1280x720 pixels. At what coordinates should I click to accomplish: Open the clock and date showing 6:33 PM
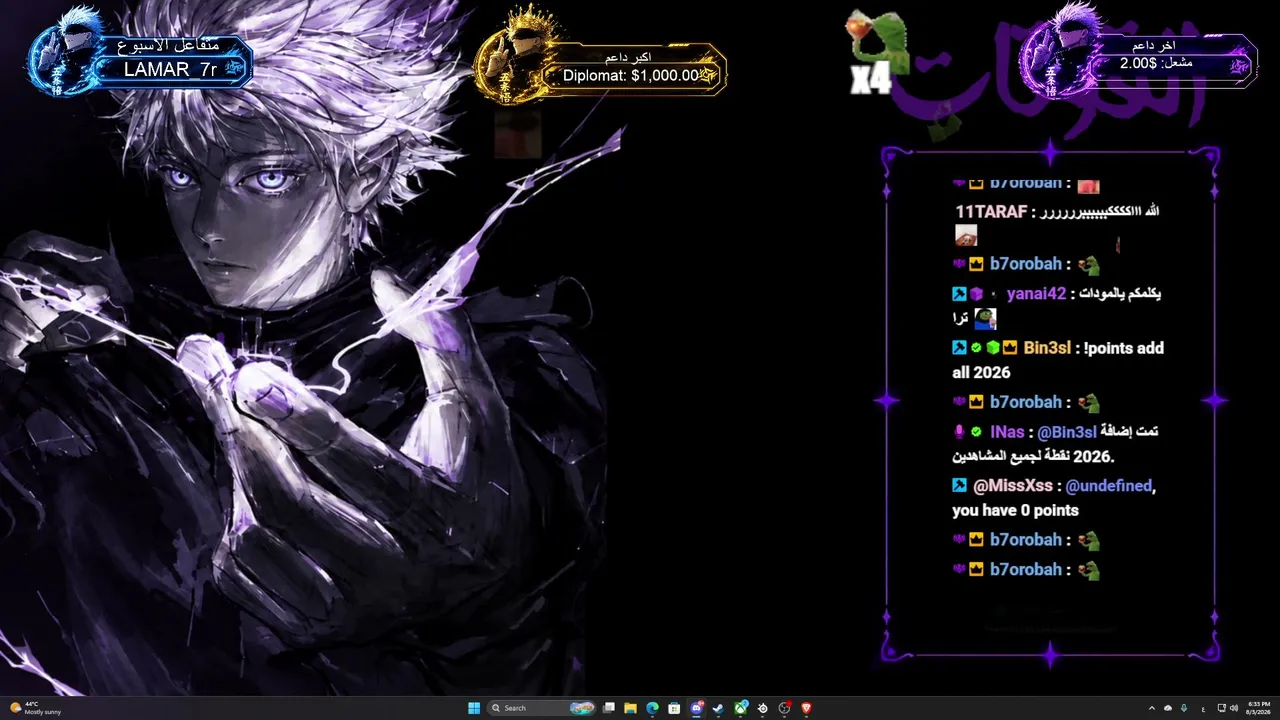click(x=1259, y=708)
